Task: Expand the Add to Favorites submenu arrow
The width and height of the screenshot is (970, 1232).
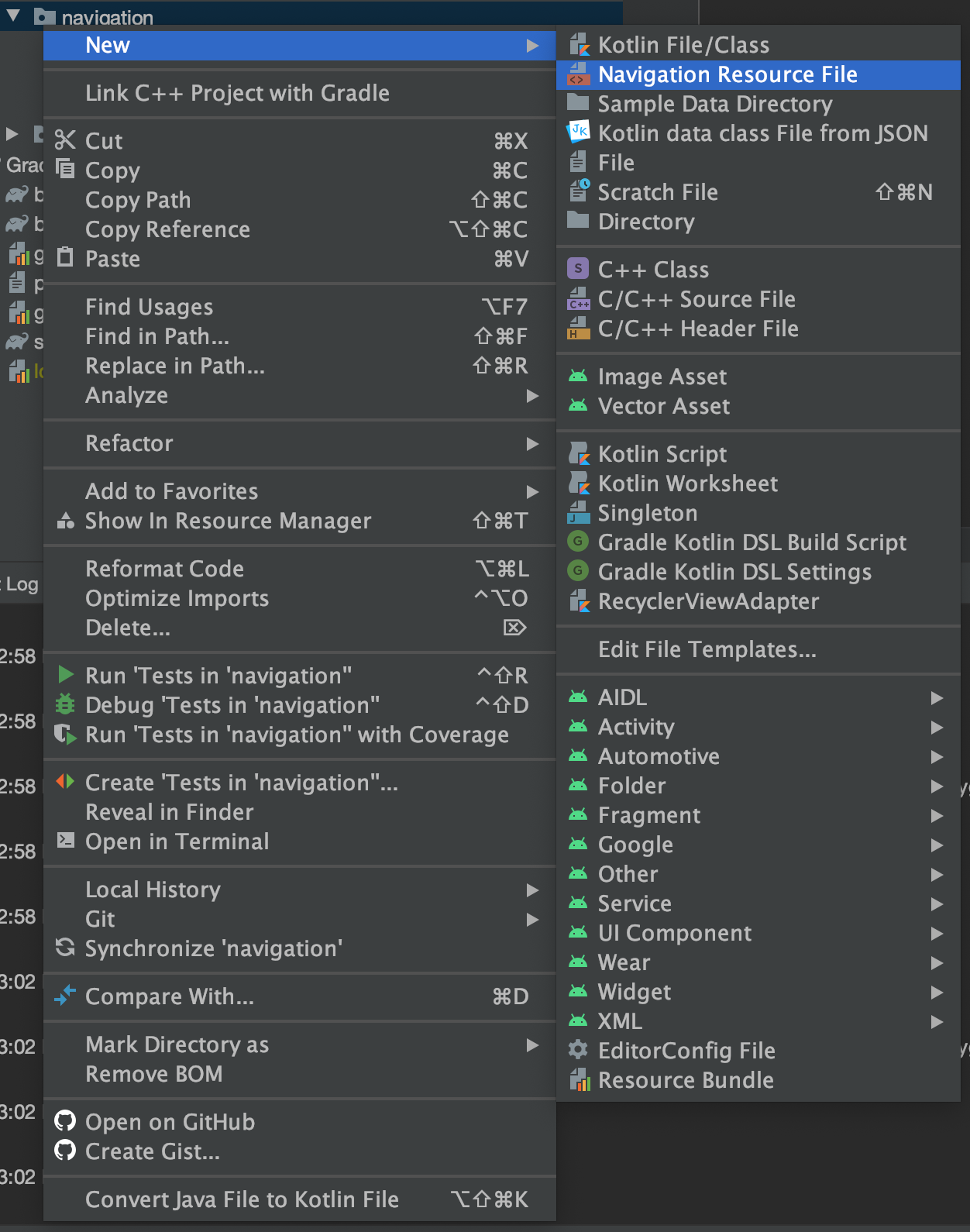Action: [x=532, y=492]
